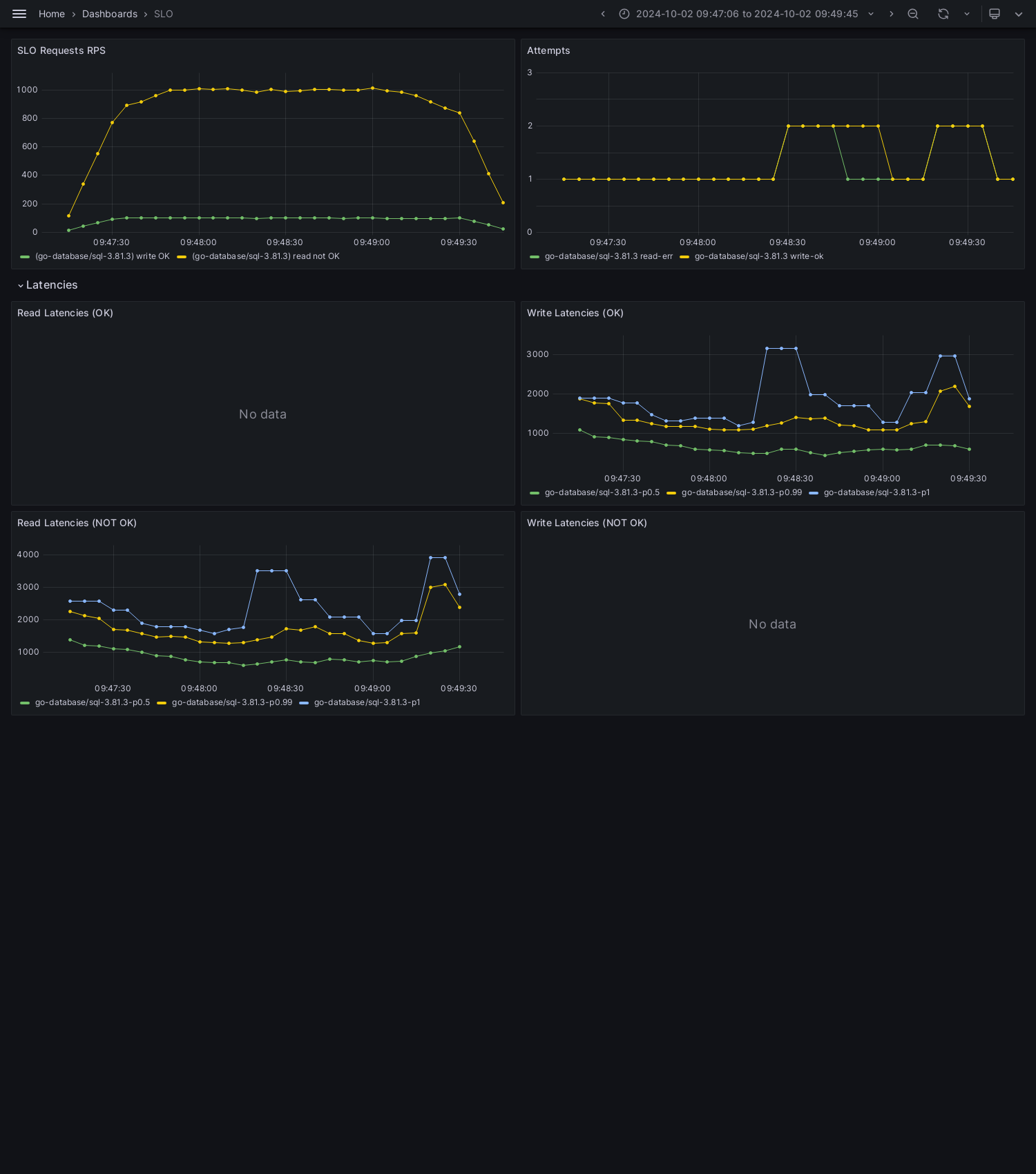The image size is (1036, 1174).
Task: Toggle 'read not OK' series in RPS legend
Action: [x=266, y=256]
